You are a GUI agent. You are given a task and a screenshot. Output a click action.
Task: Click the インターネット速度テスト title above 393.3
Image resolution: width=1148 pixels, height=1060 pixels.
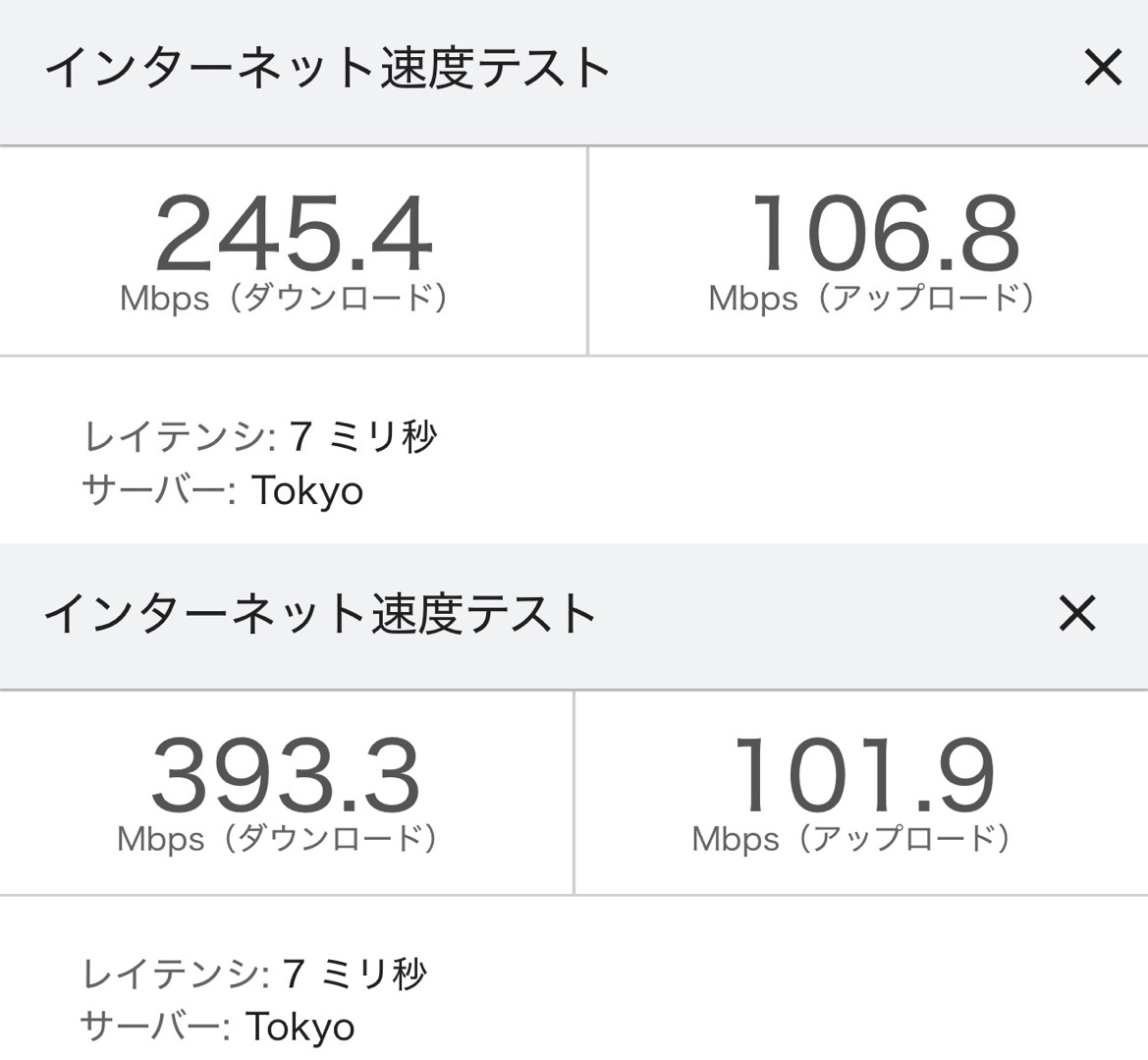(320, 614)
